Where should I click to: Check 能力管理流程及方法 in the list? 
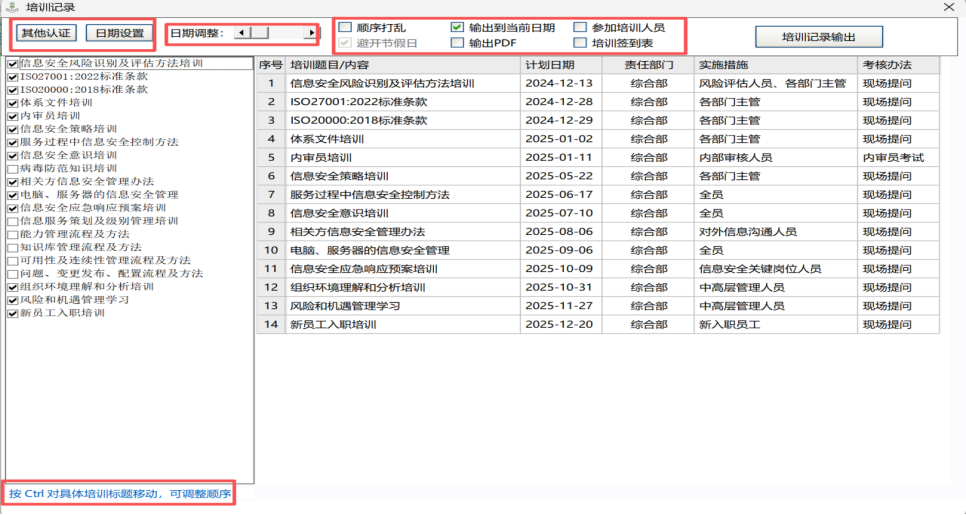click(12, 234)
